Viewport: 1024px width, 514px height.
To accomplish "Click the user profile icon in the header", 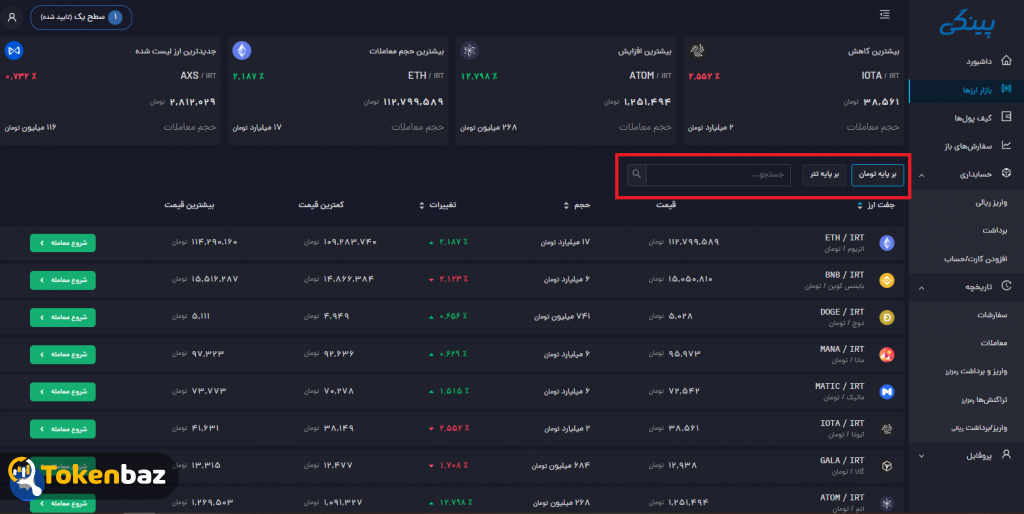I will coord(12,18).
